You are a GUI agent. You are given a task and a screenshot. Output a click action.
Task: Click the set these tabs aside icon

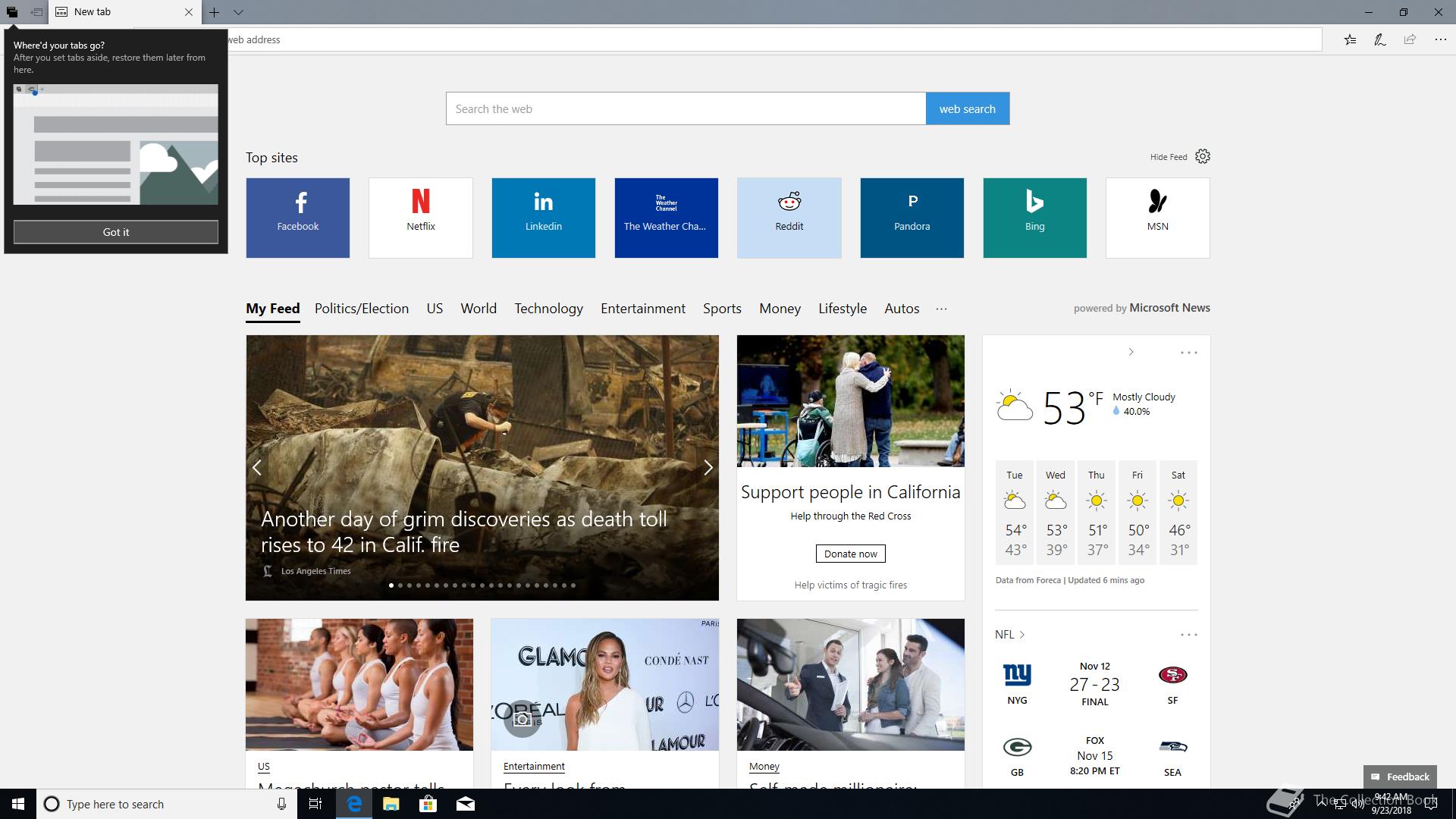36,12
